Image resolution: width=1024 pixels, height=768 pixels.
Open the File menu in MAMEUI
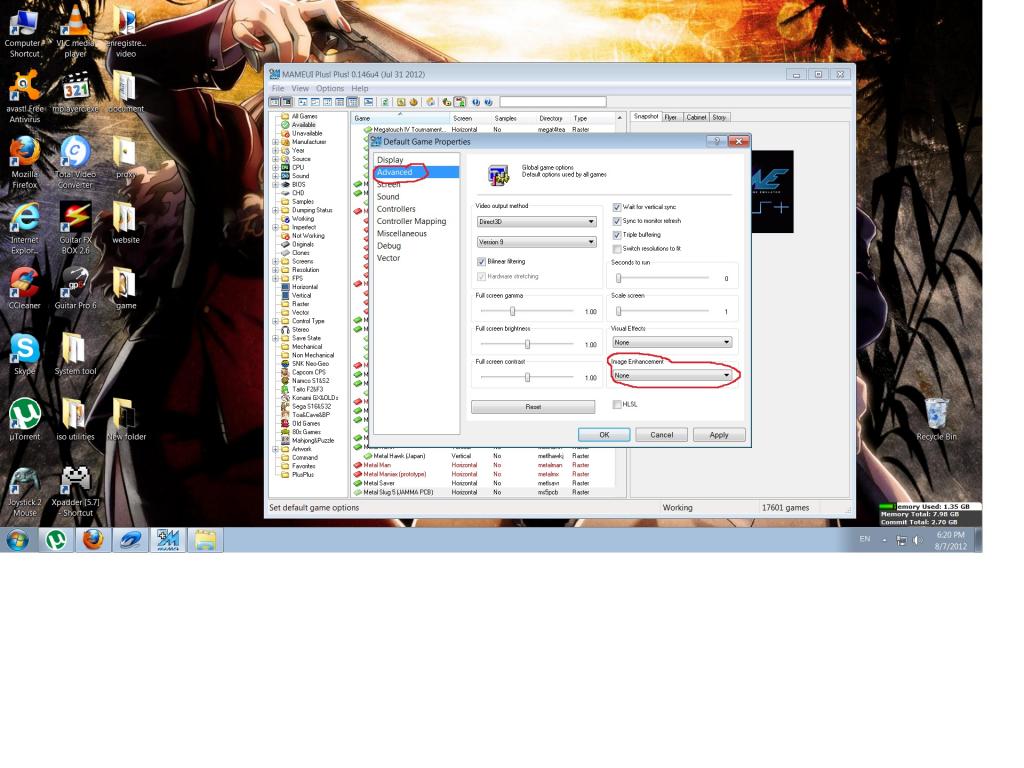tap(278, 88)
